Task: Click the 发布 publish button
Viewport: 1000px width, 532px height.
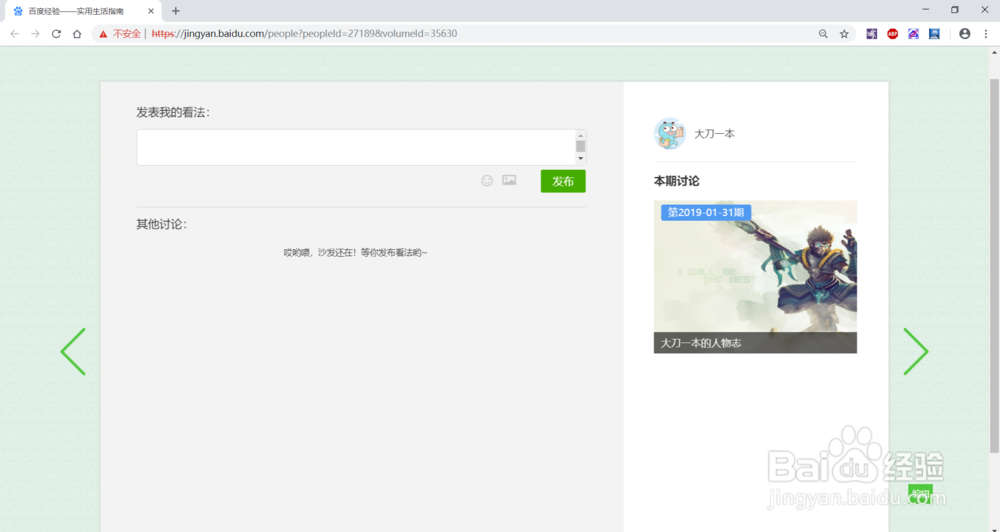Action: tap(563, 181)
